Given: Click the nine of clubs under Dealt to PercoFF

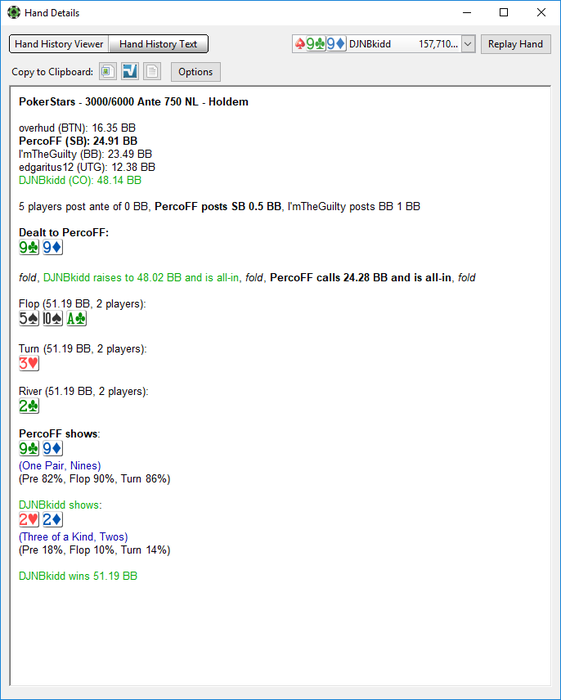Looking at the screenshot, I should pos(29,247).
